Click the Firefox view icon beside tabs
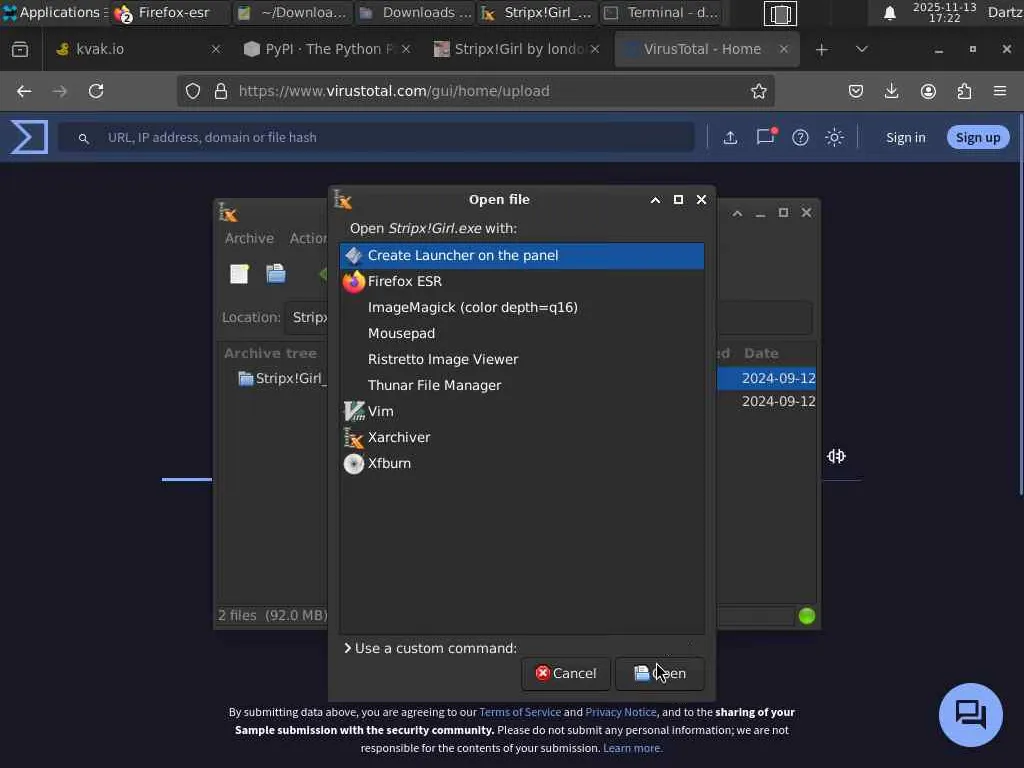This screenshot has width=1024, height=768. [20, 49]
